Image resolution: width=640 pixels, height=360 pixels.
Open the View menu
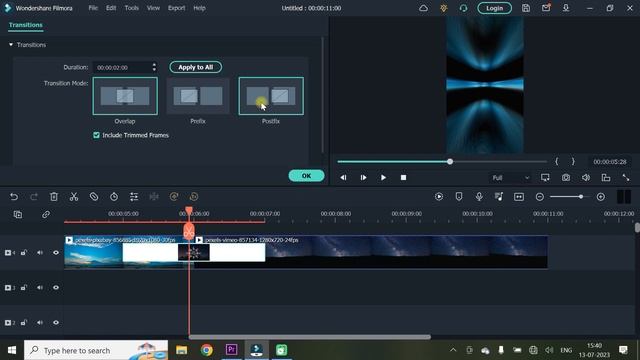(x=153, y=8)
